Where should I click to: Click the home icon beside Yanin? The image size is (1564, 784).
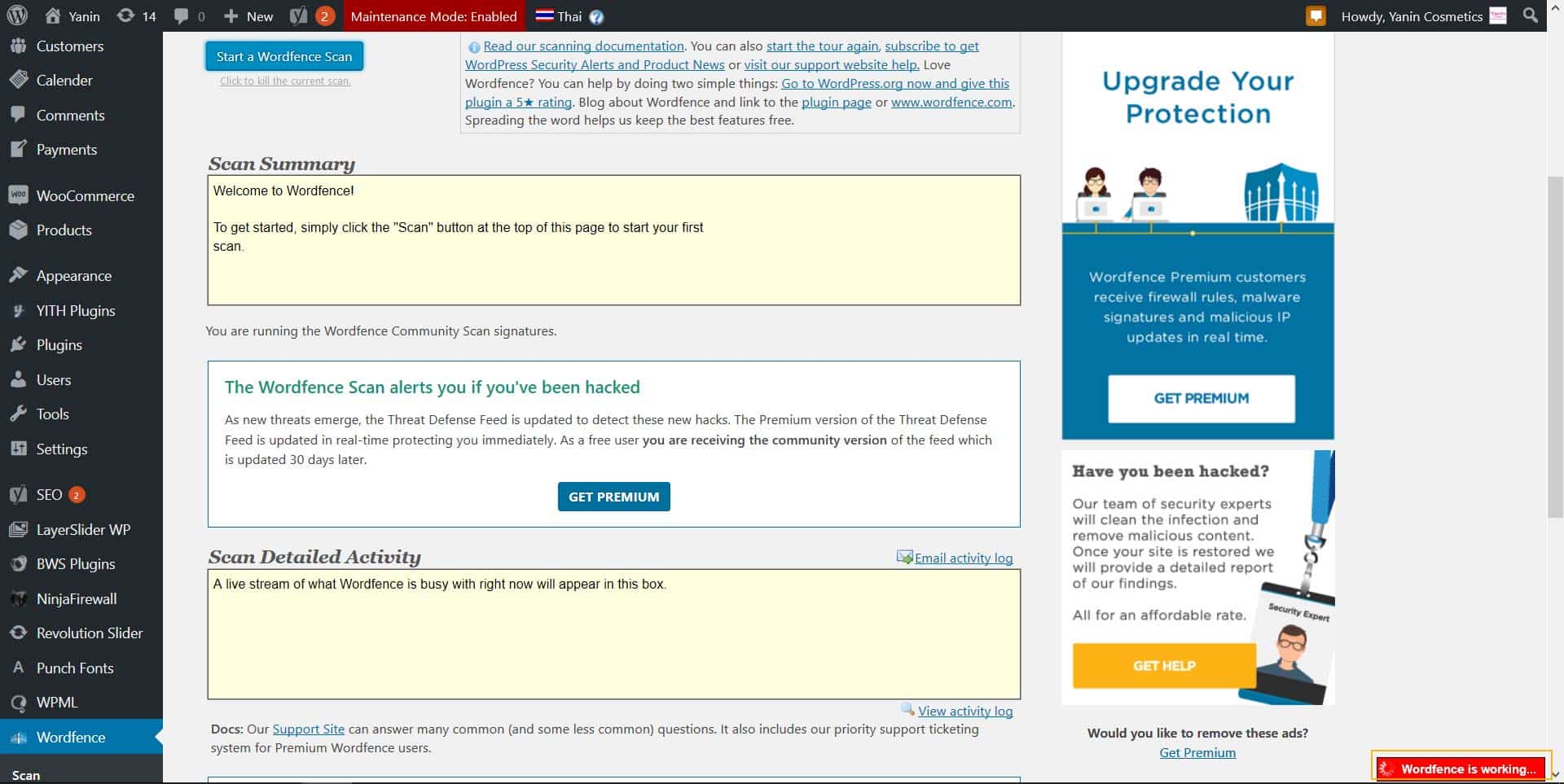coord(53,15)
